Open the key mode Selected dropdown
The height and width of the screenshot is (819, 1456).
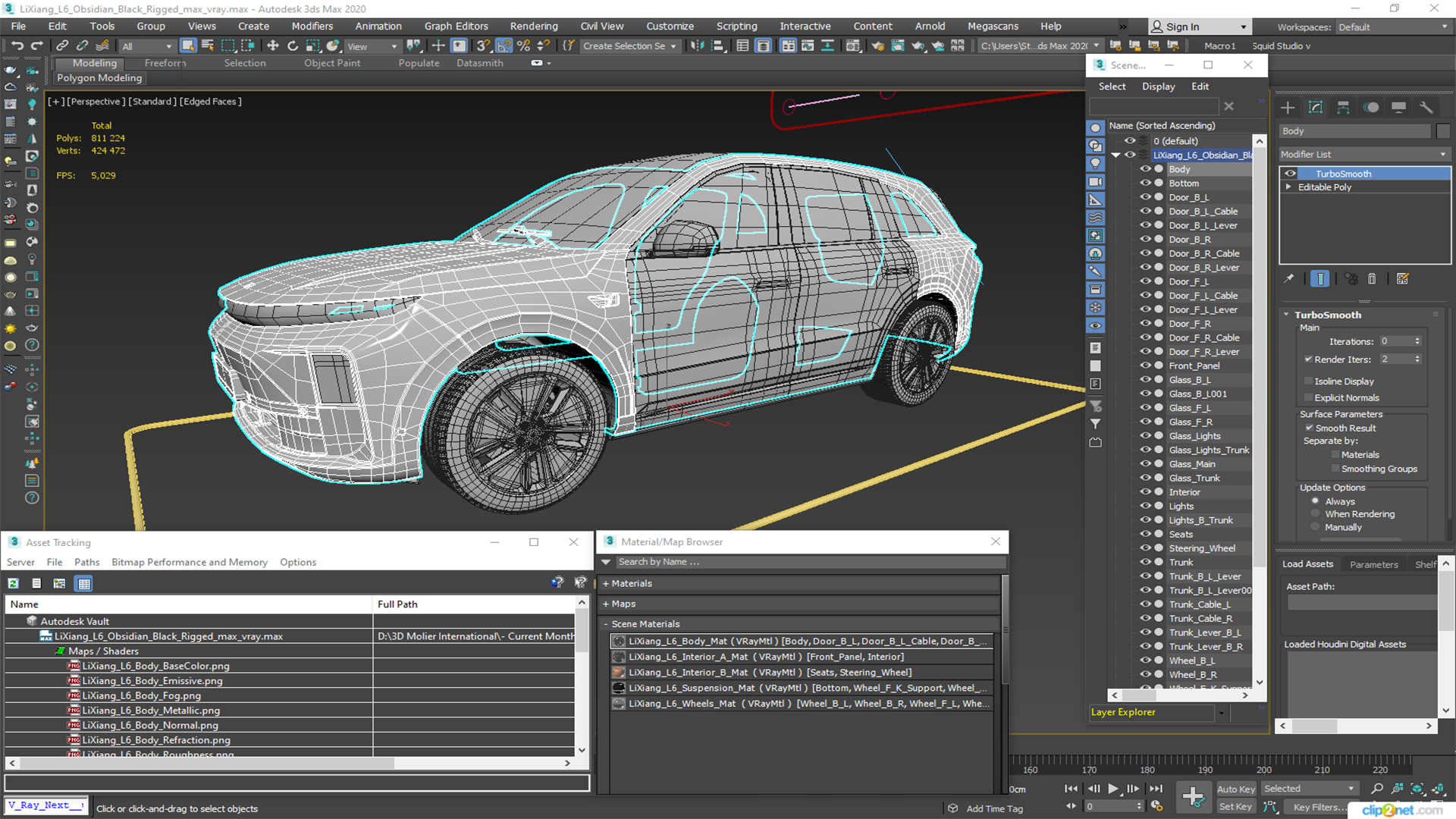point(1309,789)
